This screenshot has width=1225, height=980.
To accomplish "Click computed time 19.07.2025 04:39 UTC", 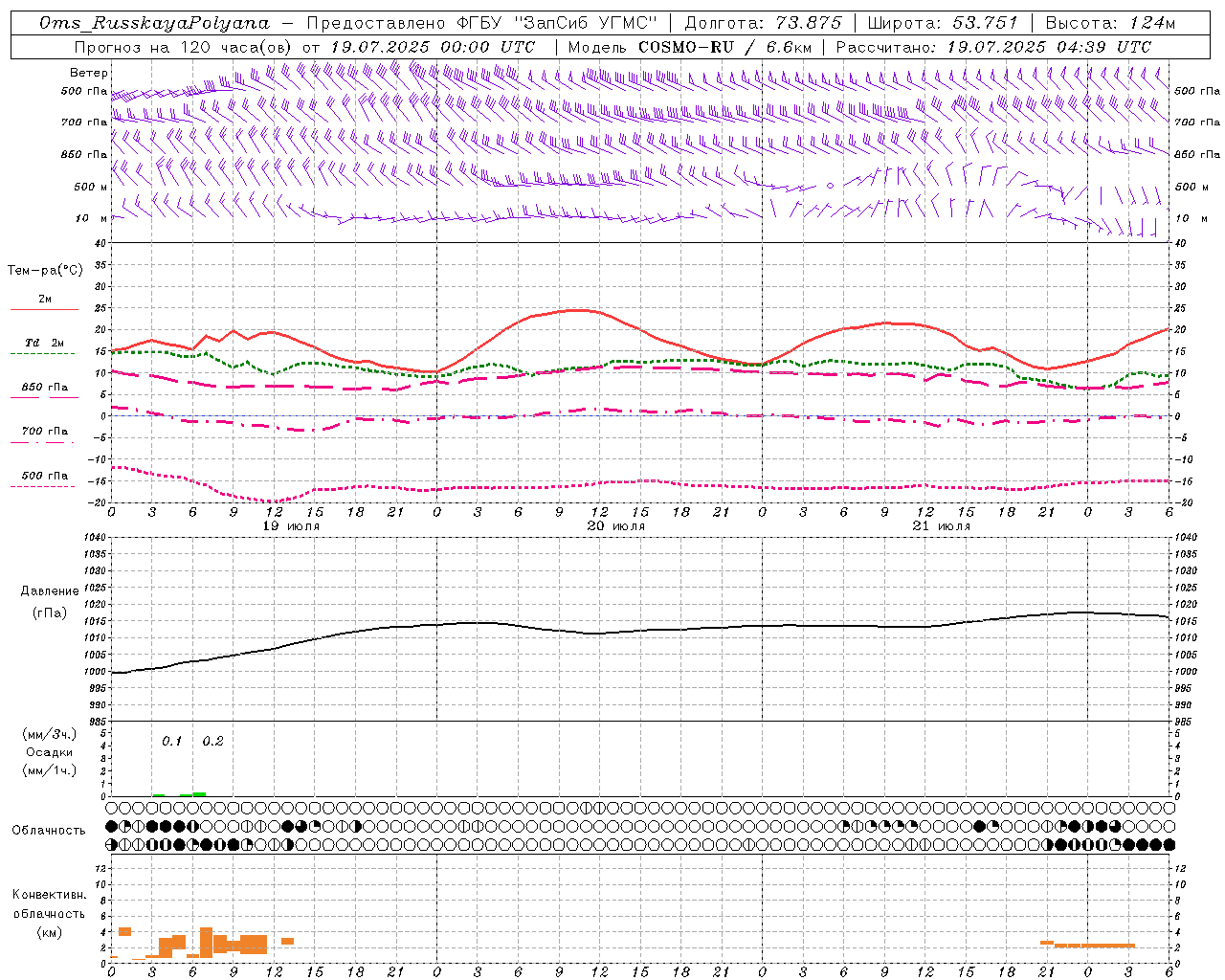I will [1049, 47].
